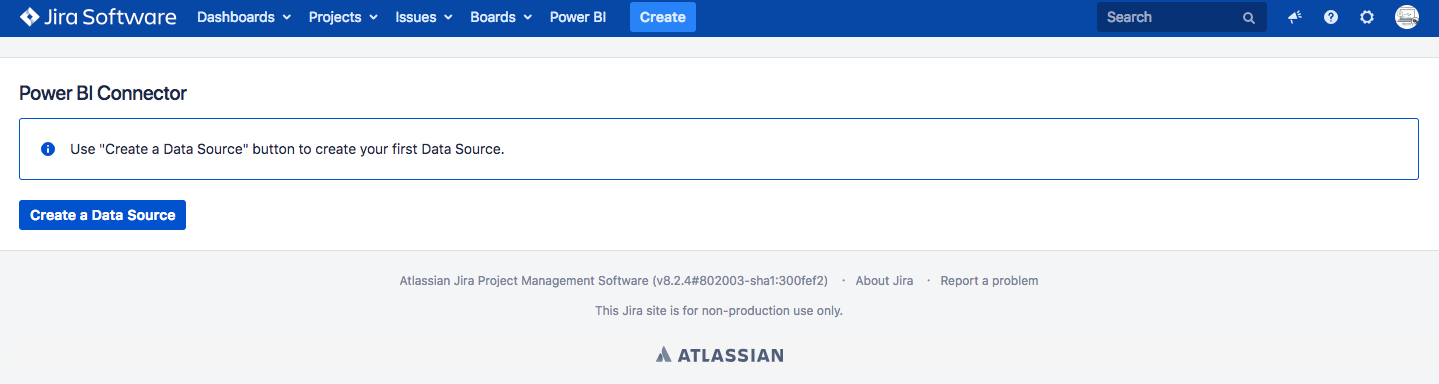Viewport: 1439px width, 384px height.
Task: Focus the Search input field
Action: tap(1181, 17)
